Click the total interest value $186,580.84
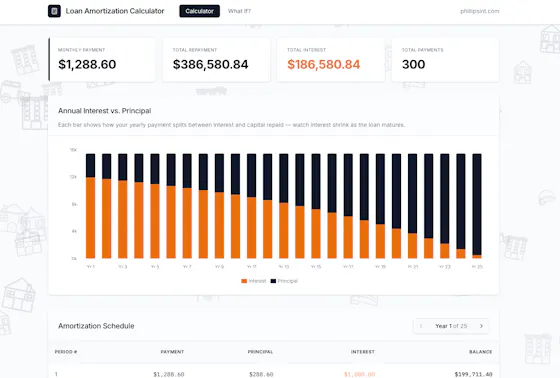Screen dimensions: 560x378 coord(324,64)
